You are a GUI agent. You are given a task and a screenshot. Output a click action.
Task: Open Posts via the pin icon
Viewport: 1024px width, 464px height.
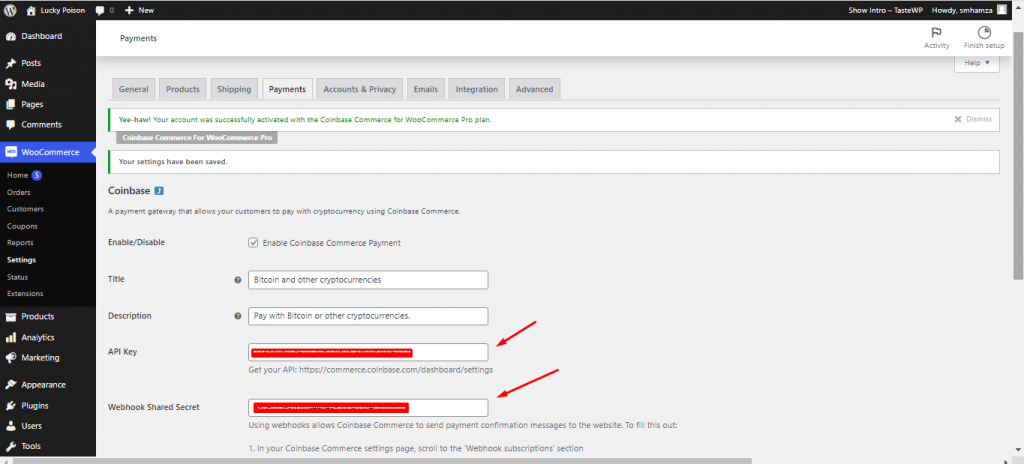tap(10, 63)
